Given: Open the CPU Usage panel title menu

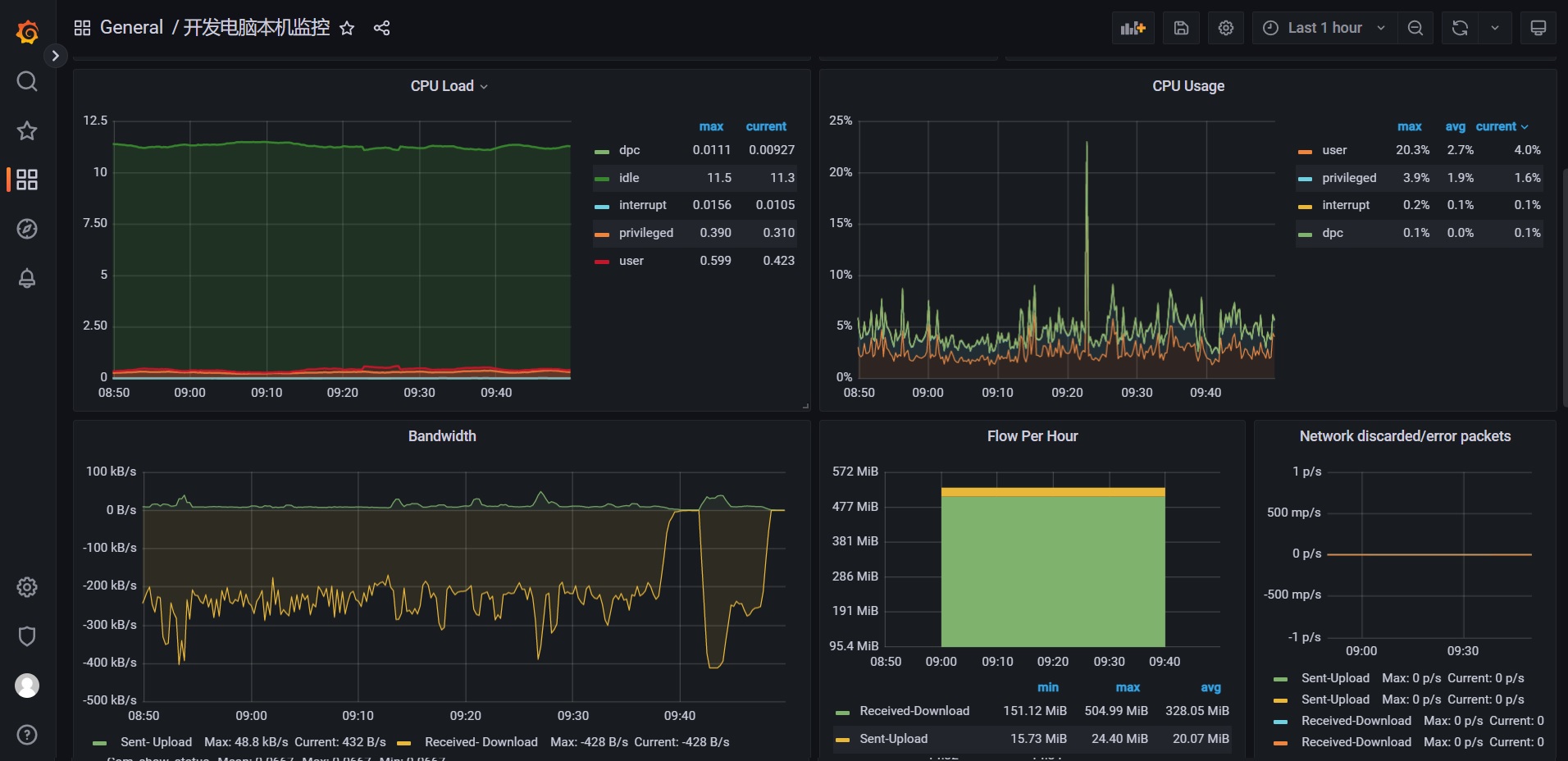Looking at the screenshot, I should pyautogui.click(x=1188, y=86).
